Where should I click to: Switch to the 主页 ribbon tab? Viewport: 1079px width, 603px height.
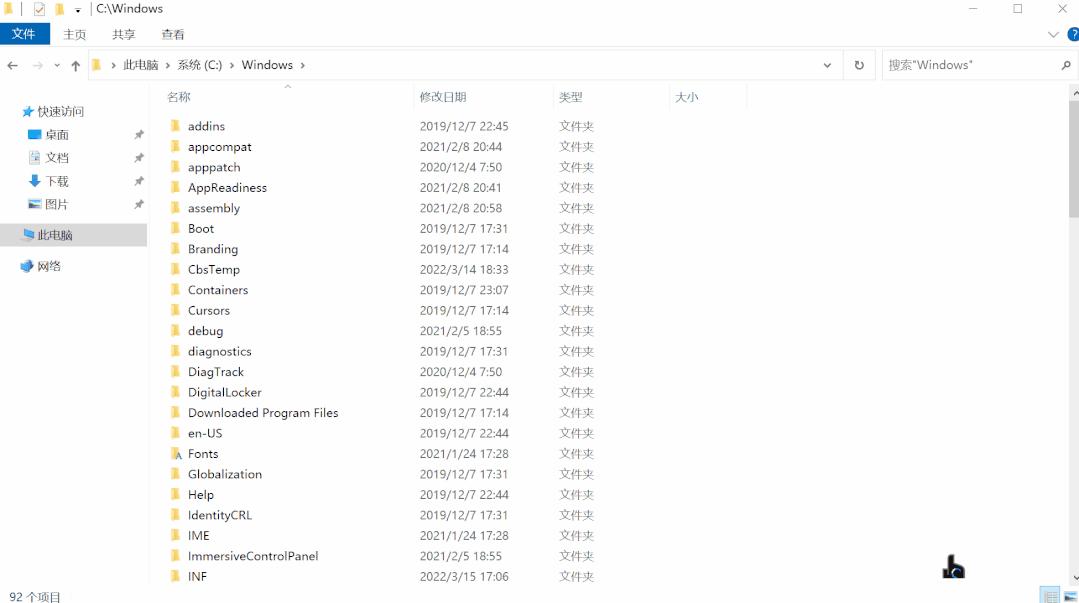tap(74, 34)
